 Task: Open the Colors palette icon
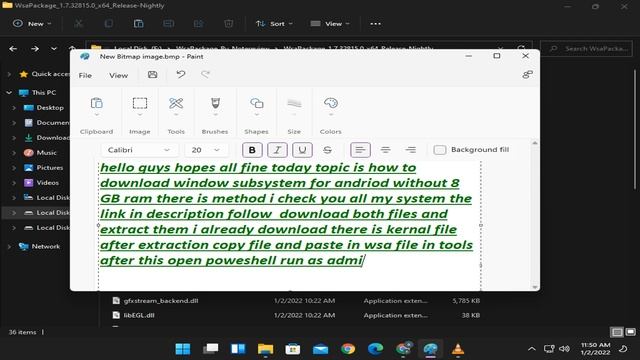(x=331, y=103)
